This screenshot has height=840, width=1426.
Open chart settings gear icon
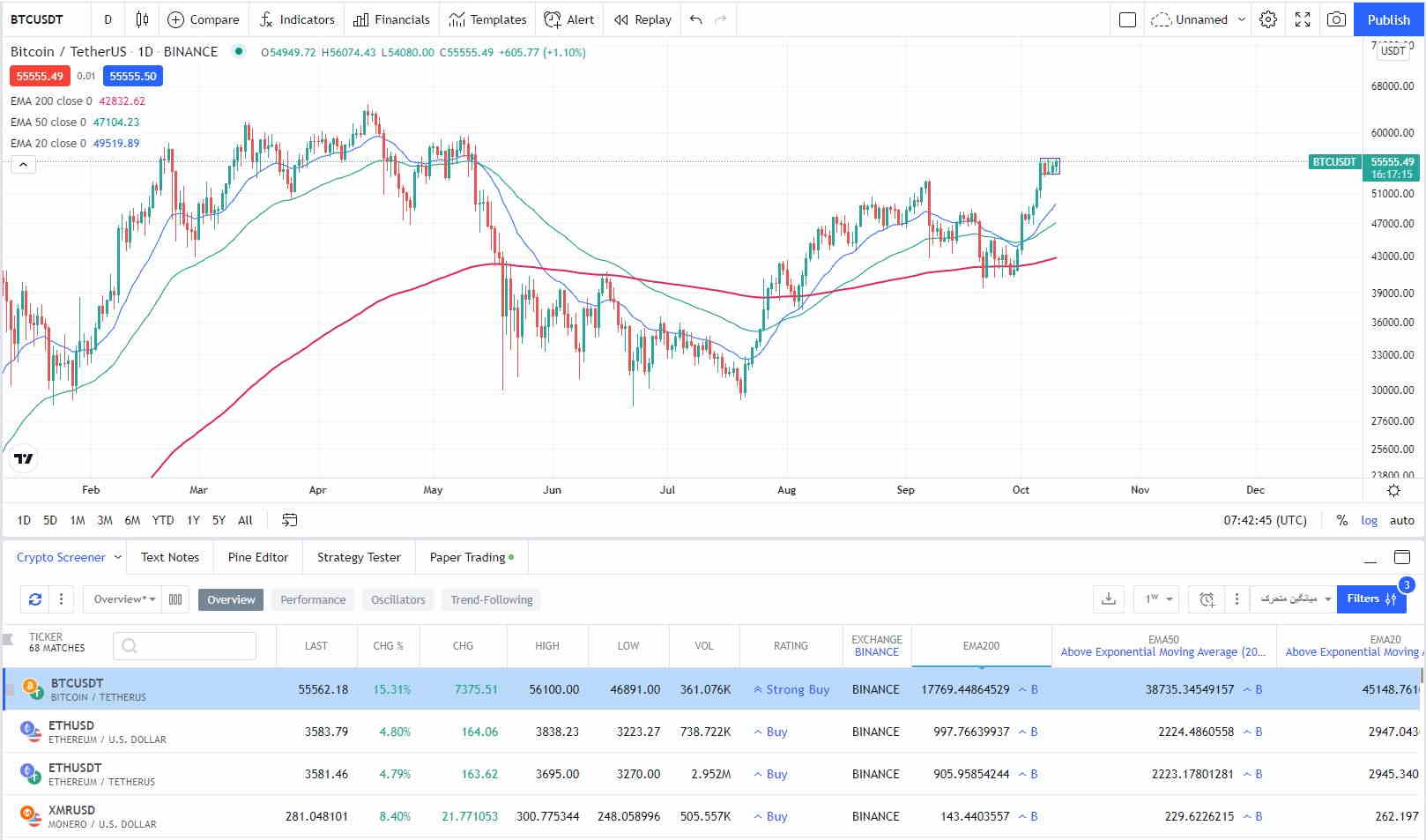(1268, 19)
